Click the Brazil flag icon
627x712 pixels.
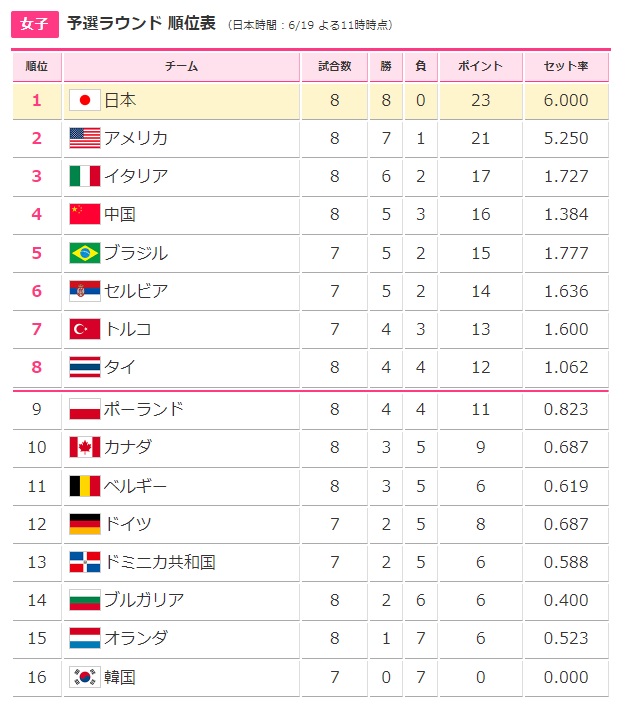tap(85, 253)
